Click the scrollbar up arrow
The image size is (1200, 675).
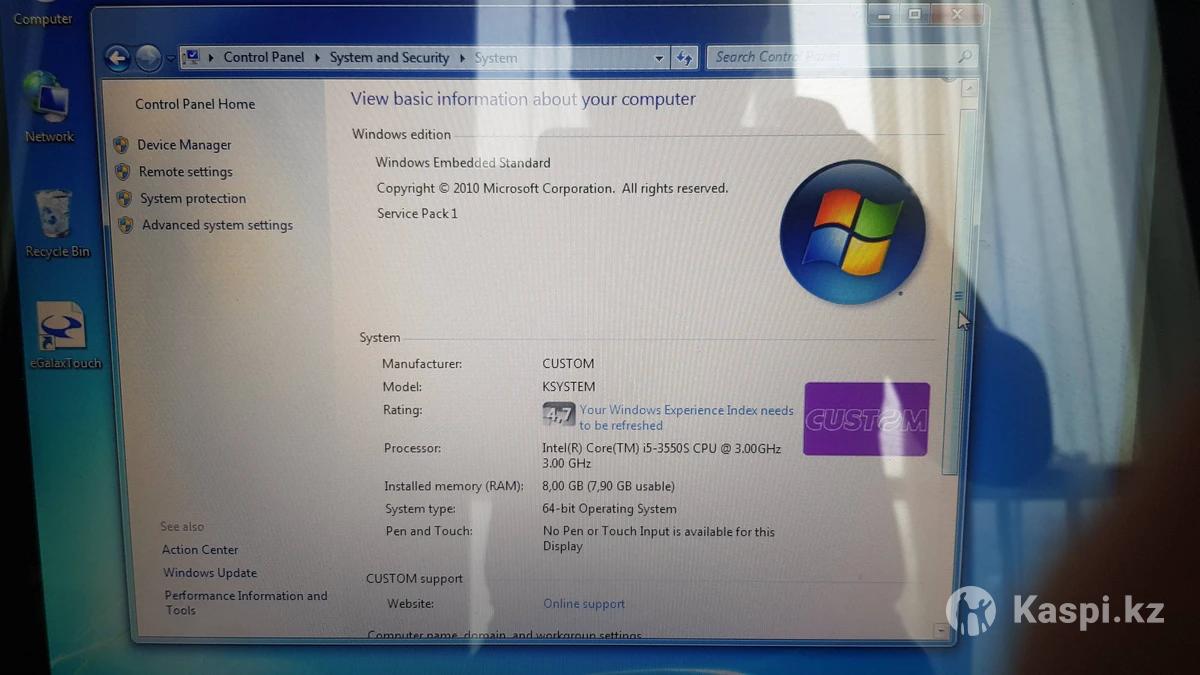click(968, 89)
